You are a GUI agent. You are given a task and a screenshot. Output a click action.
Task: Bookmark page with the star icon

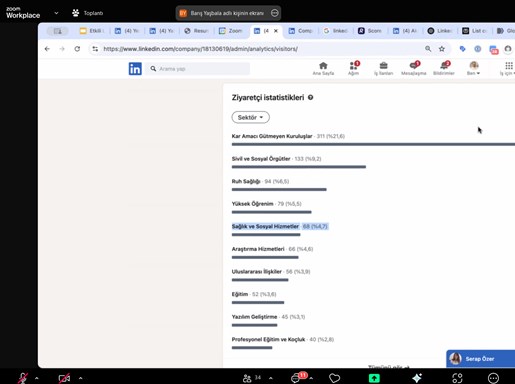(442, 49)
